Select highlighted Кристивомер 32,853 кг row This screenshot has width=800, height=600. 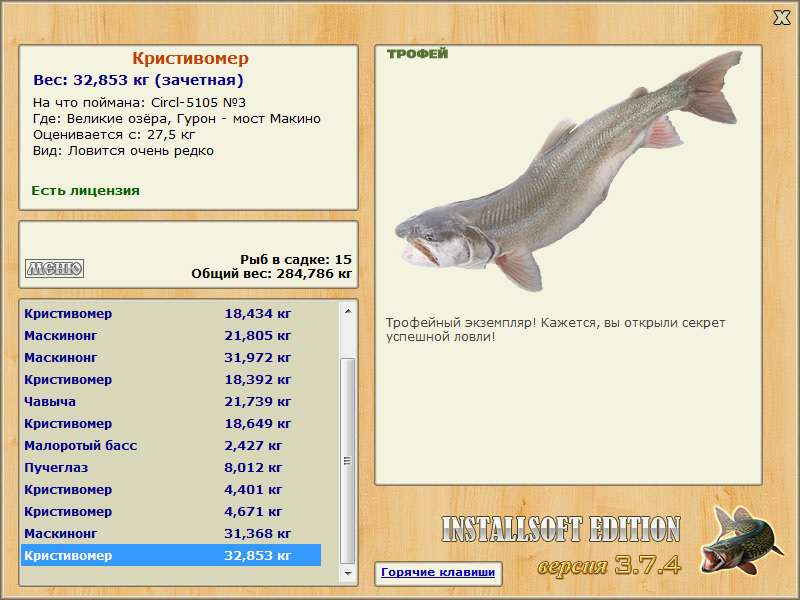(x=171, y=555)
